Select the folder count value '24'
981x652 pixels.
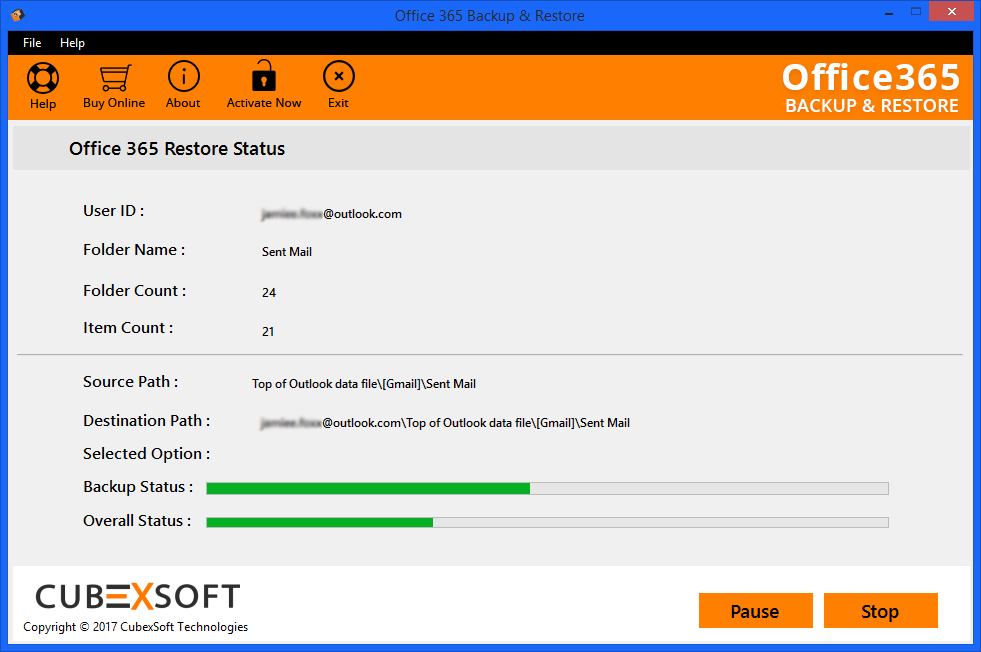(x=269, y=293)
